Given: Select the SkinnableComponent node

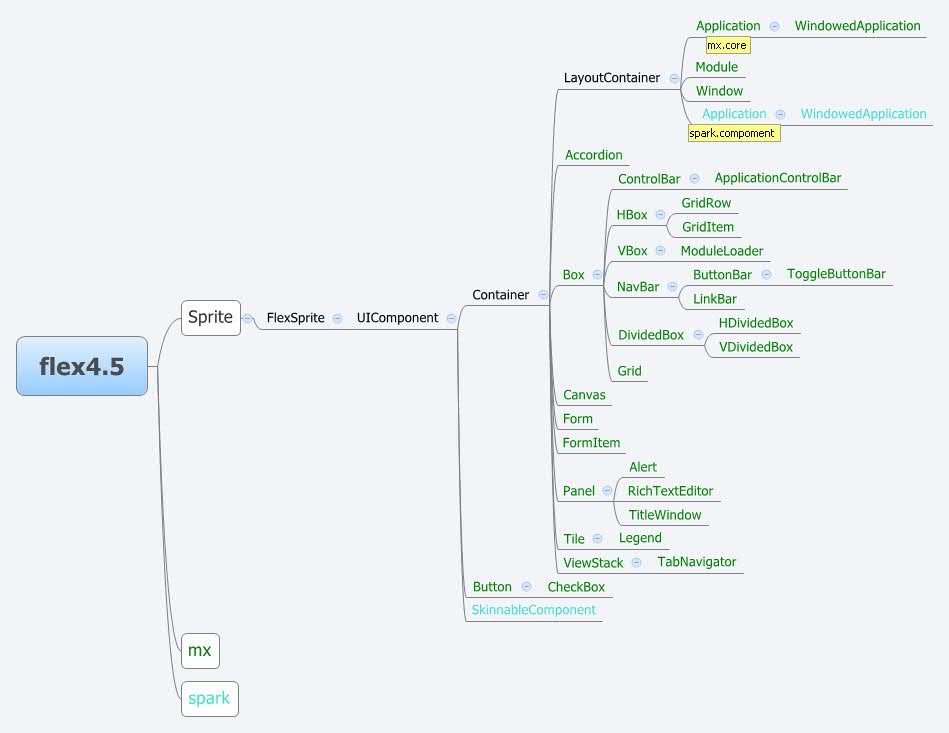Looking at the screenshot, I should click(x=534, y=610).
